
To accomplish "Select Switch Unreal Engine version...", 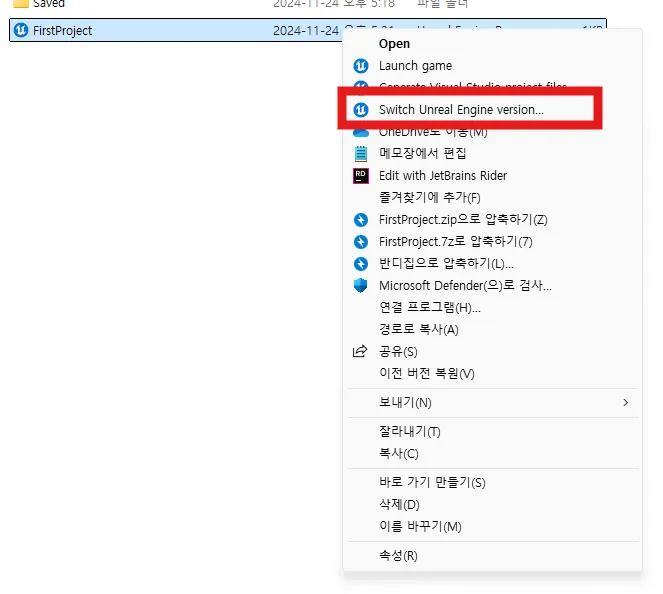I will (461, 109).
